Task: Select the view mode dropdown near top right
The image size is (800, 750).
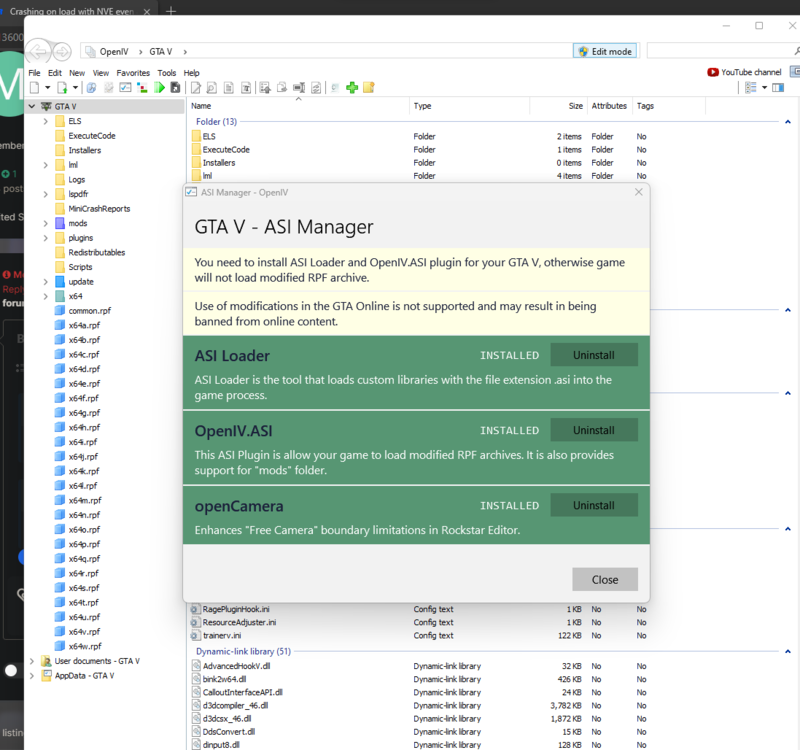Action: click(757, 87)
